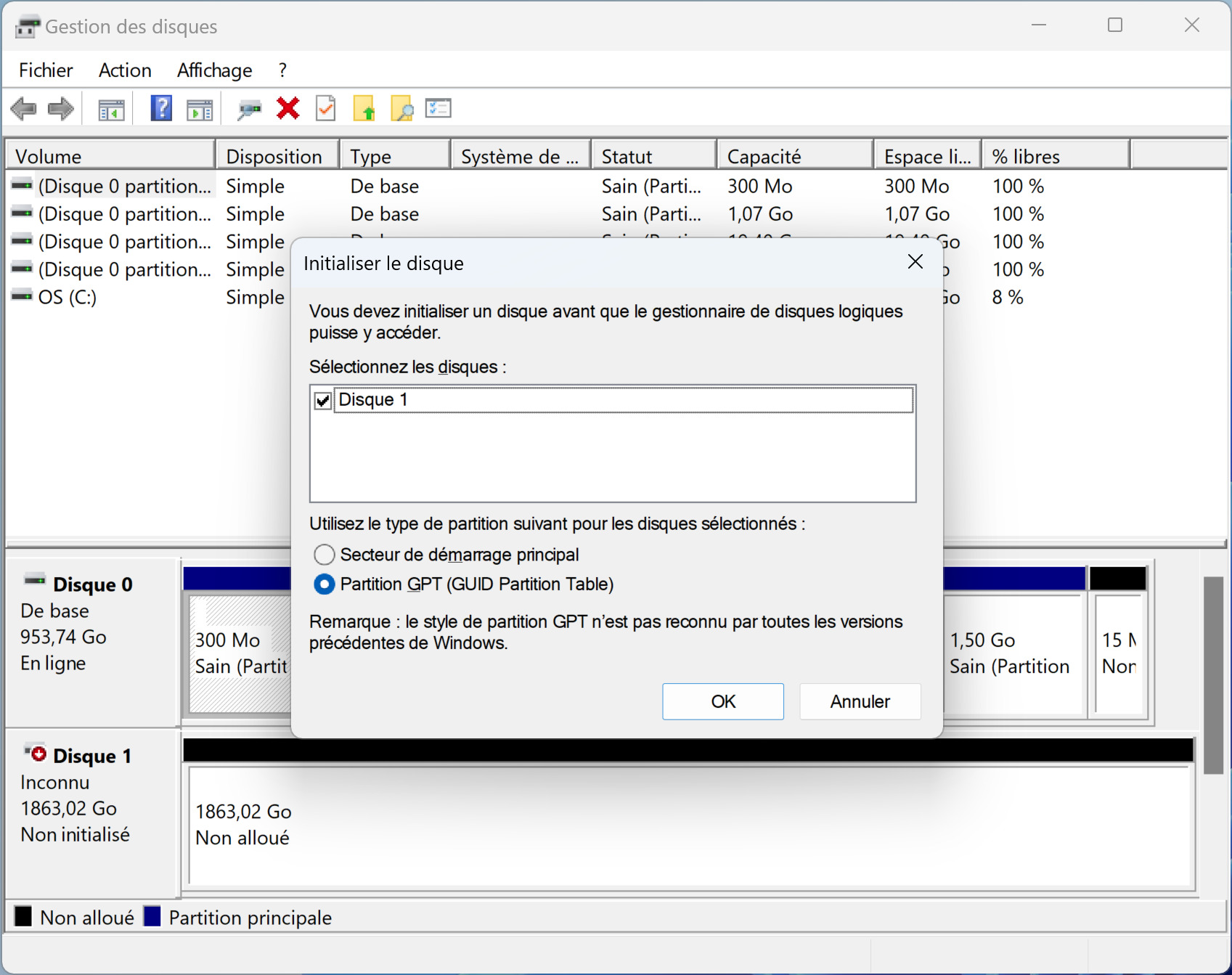Sort by the % libres column header
Screen dimensions: 1232x975
point(1056,156)
